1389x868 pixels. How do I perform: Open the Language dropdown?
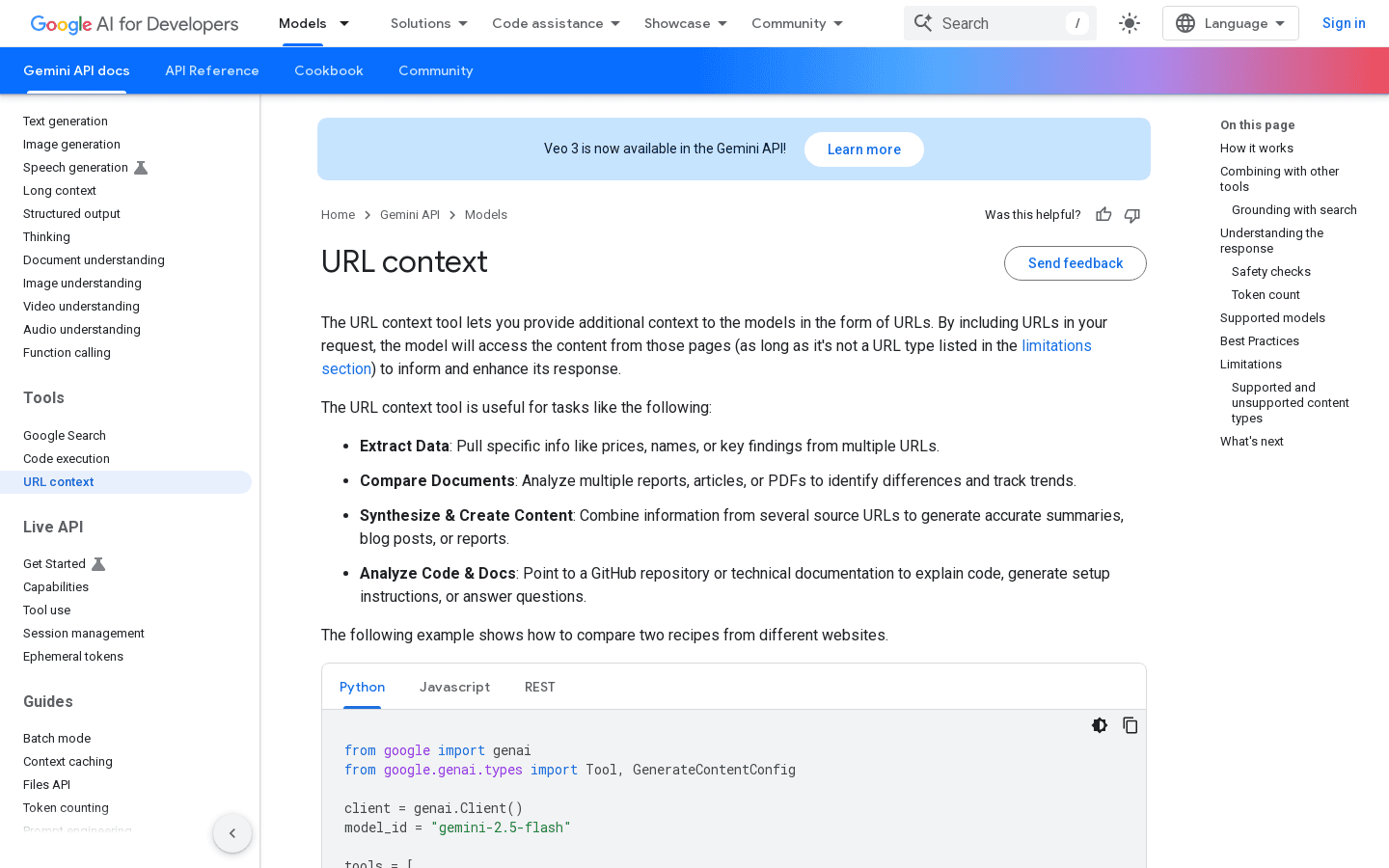point(1231,23)
